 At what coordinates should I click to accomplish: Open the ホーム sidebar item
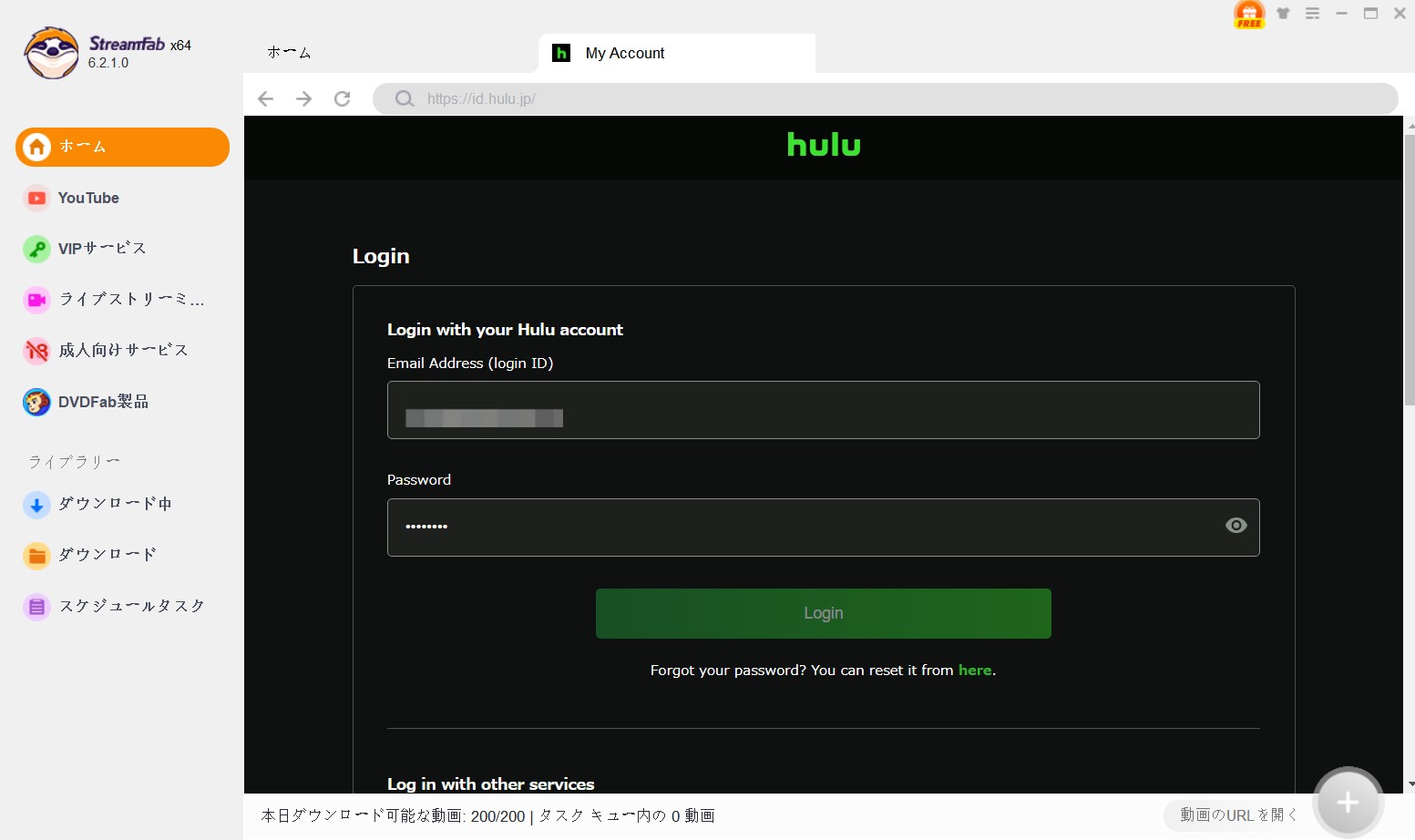pyautogui.click(x=122, y=147)
